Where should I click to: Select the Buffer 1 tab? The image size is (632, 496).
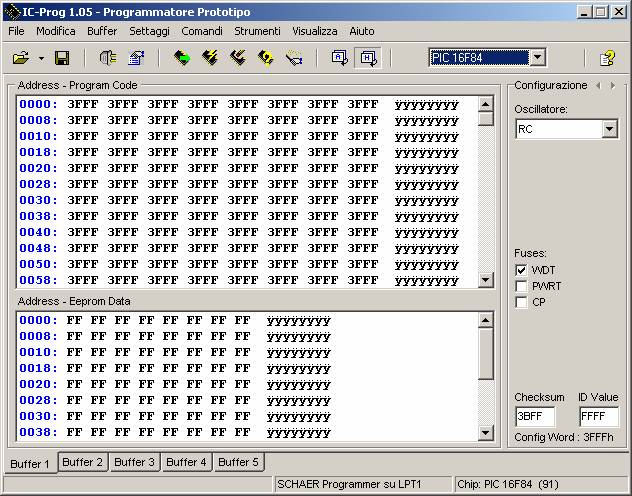click(30, 464)
